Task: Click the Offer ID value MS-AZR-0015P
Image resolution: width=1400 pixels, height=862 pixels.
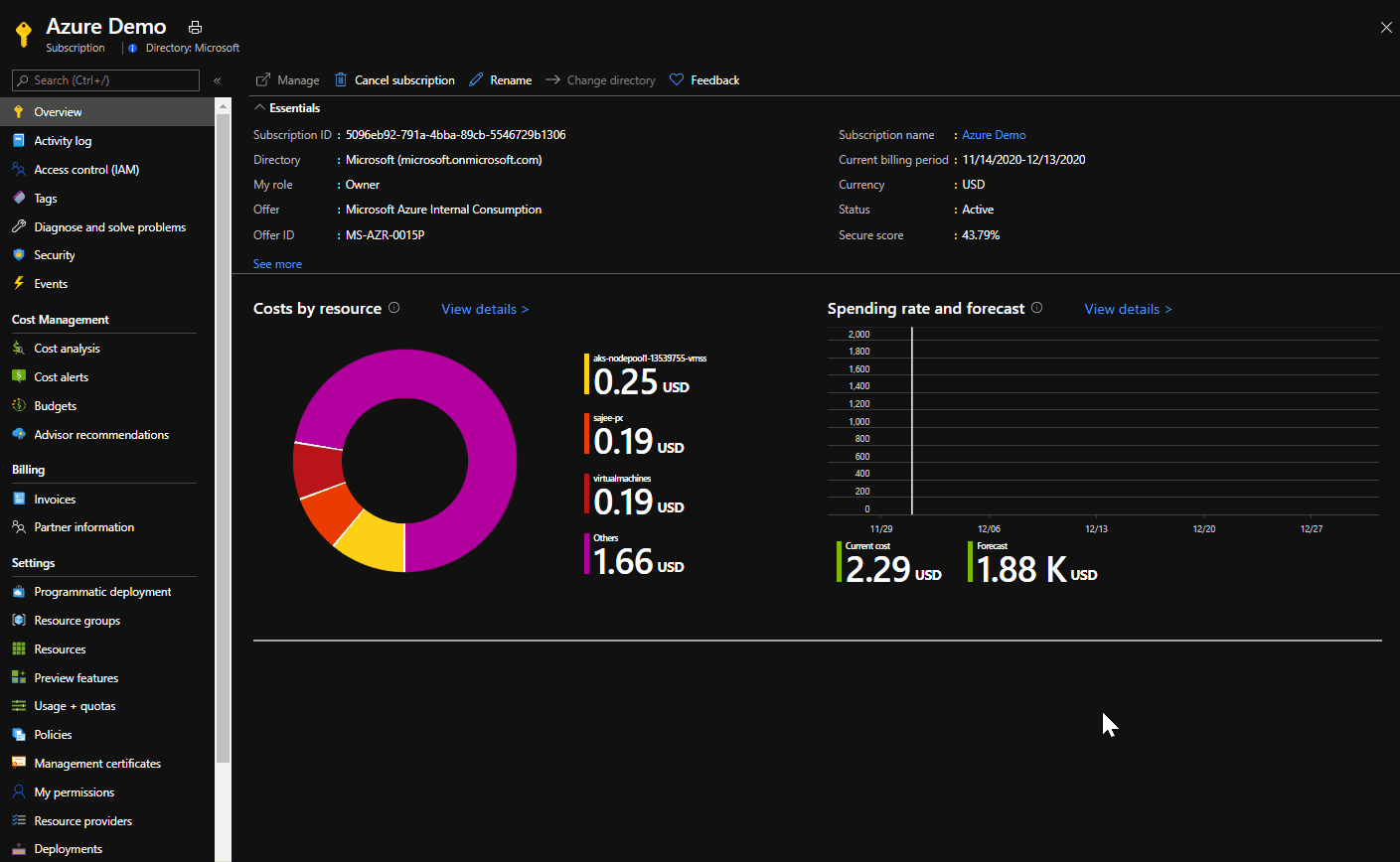Action: (385, 235)
